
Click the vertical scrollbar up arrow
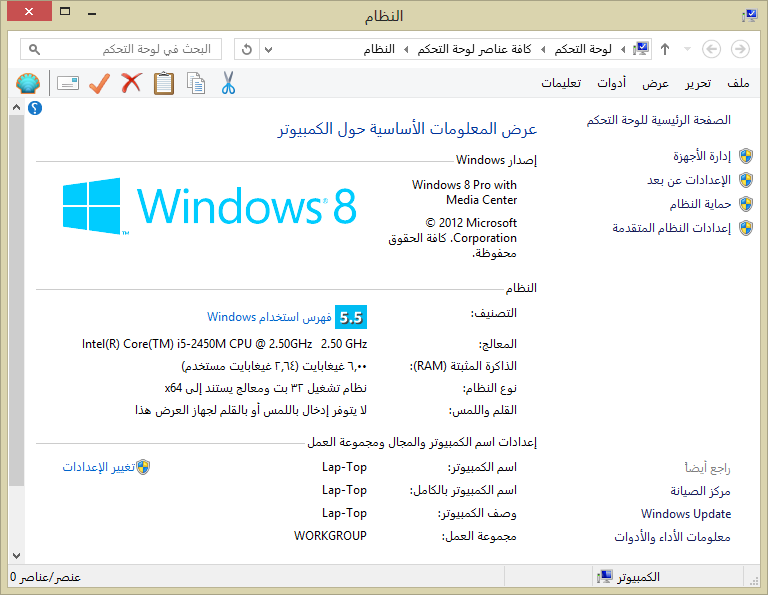(16, 107)
